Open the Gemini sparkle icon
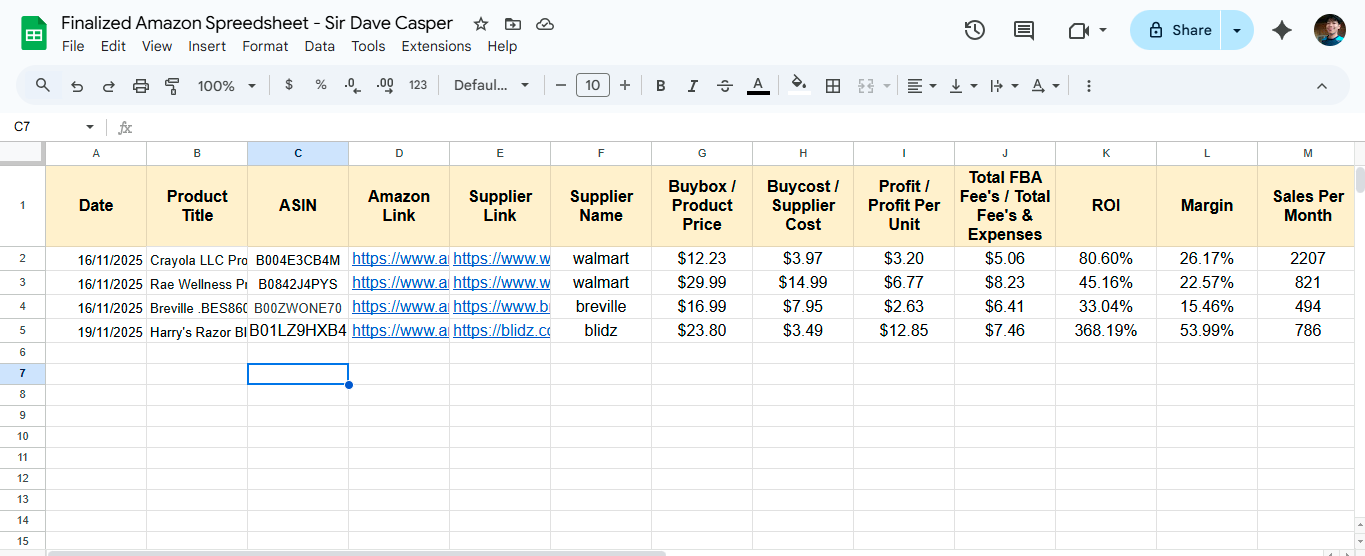Viewport: 1365px width, 556px height. (1282, 30)
